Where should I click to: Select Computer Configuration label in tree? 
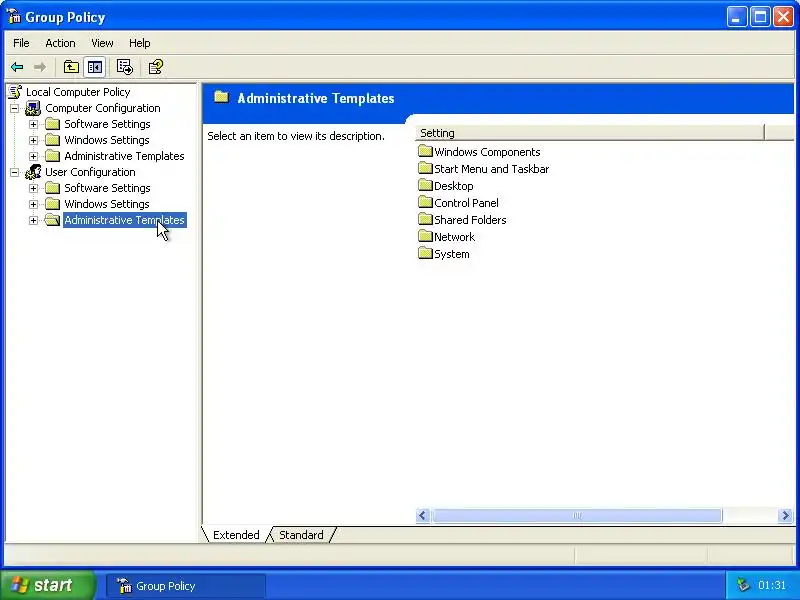click(103, 108)
